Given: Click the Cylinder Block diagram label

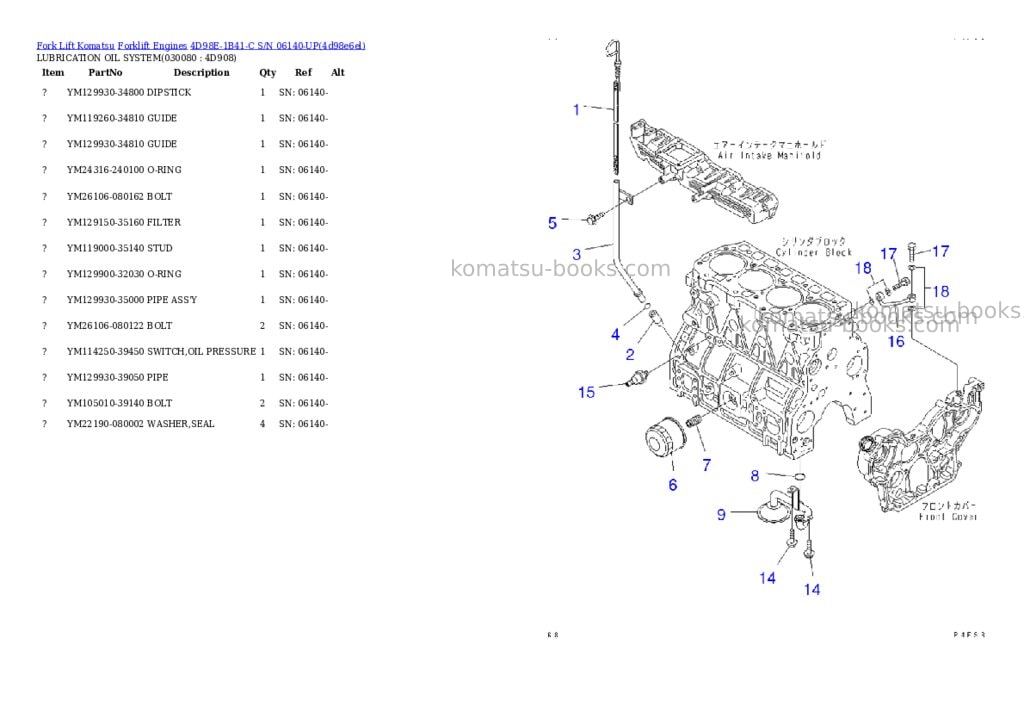Looking at the screenshot, I should pos(814,247).
